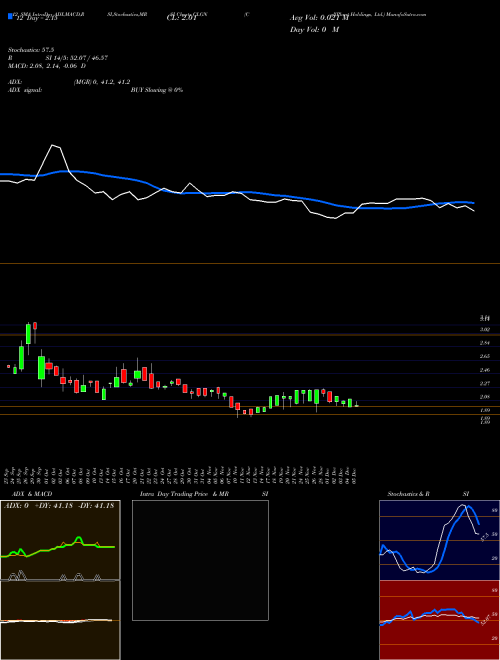Select the 'CL: 2.01' closing price text
Viewport: 500px width, 660px height.
181,18
